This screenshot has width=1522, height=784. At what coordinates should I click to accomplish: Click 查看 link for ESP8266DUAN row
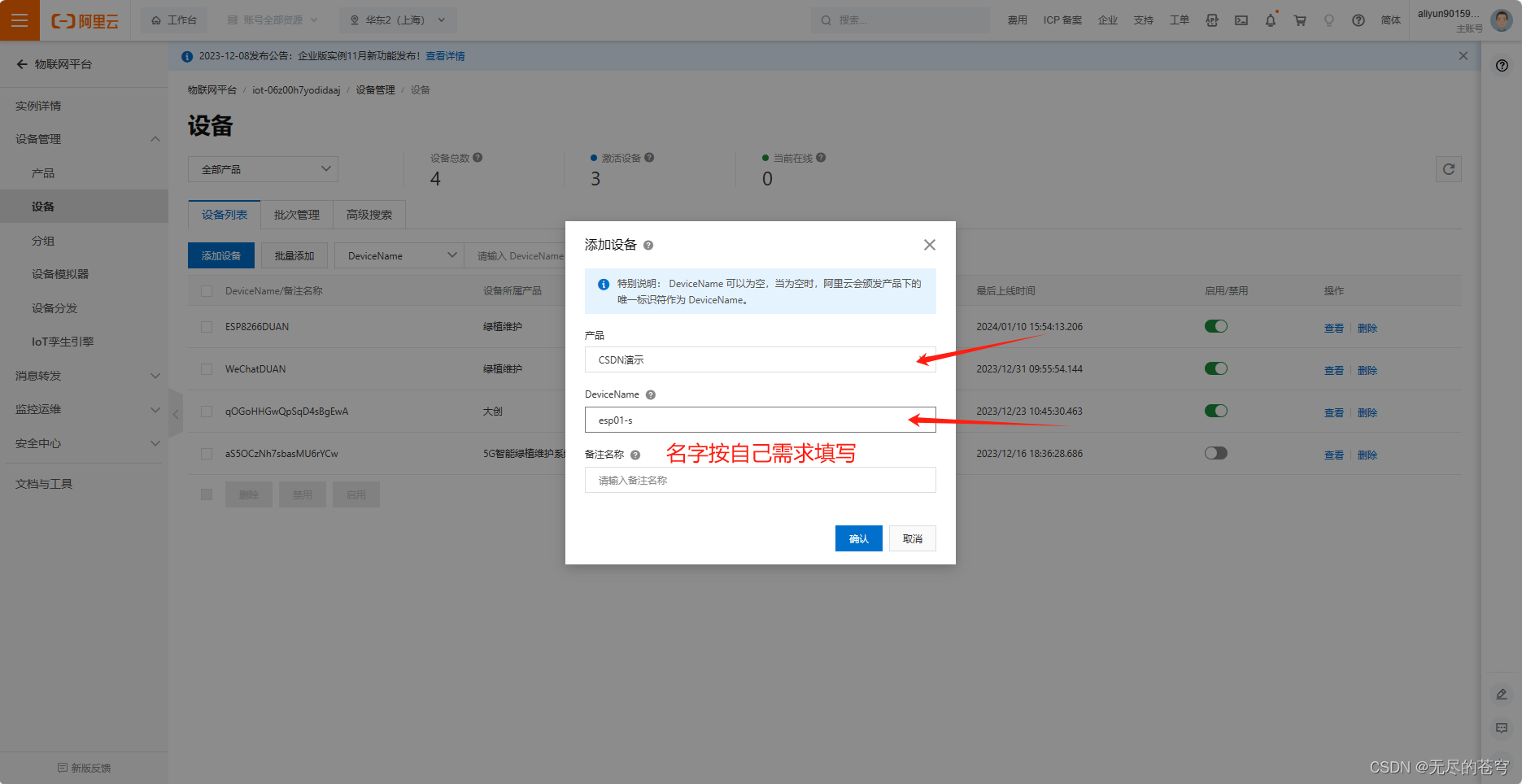1333,329
